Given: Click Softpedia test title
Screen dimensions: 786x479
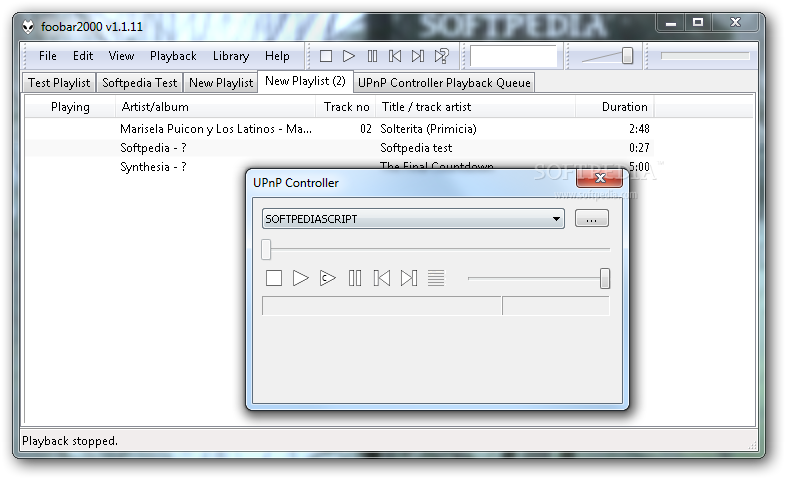Looking at the screenshot, I should [416, 148].
